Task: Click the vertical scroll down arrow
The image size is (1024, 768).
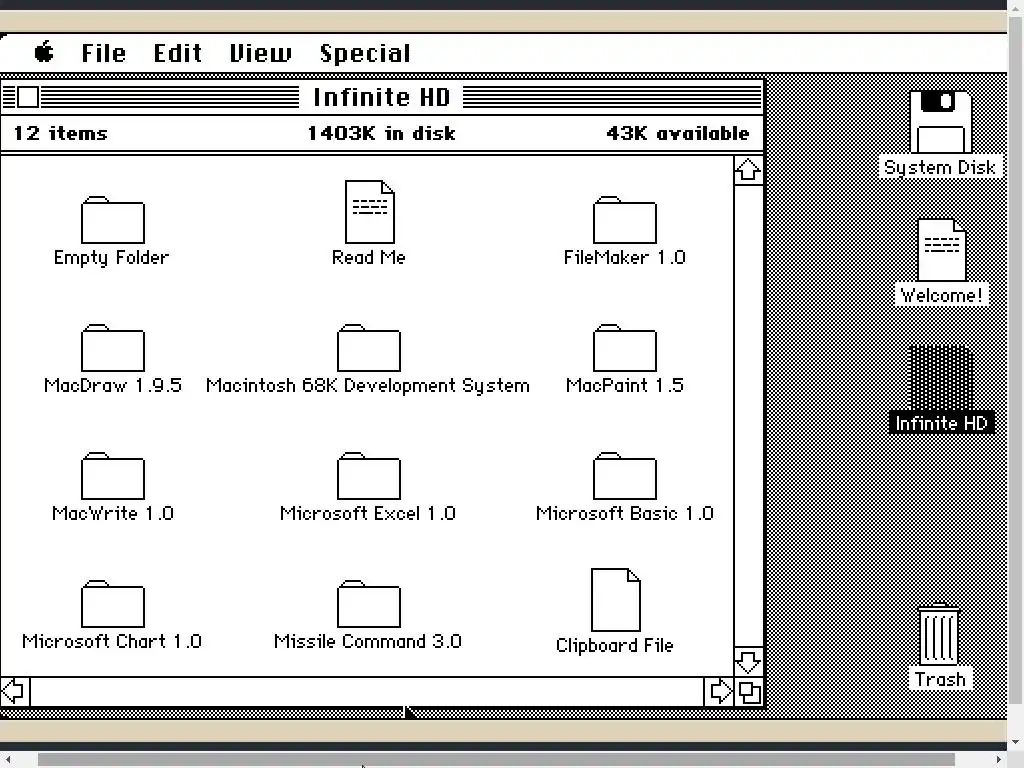Action: click(x=748, y=662)
